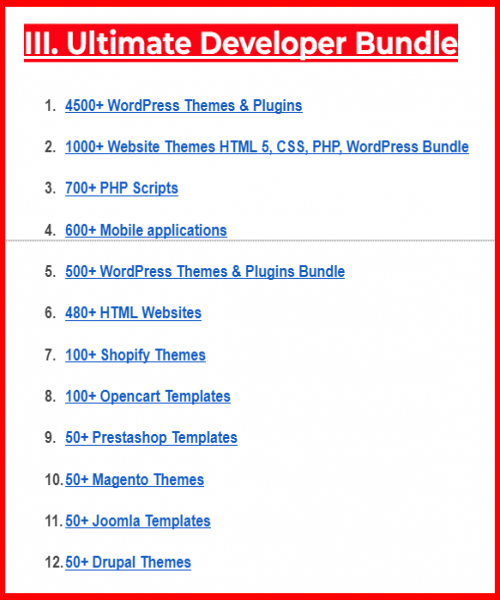Image resolution: width=500 pixels, height=600 pixels.
Task: Click the 700+ PHP Scripts link
Action: click(122, 188)
